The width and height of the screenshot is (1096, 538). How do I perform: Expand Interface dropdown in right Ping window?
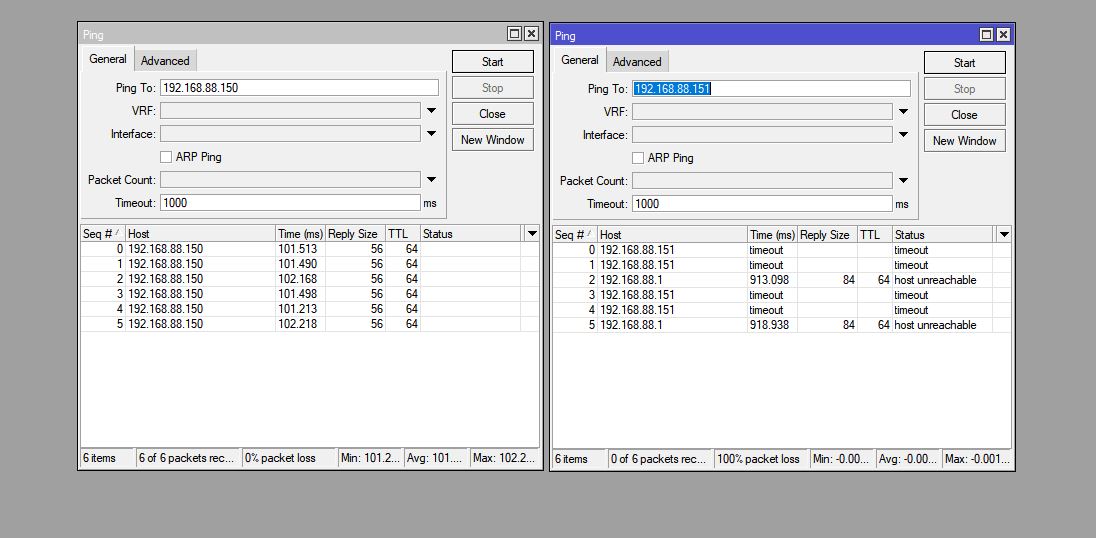(x=903, y=135)
